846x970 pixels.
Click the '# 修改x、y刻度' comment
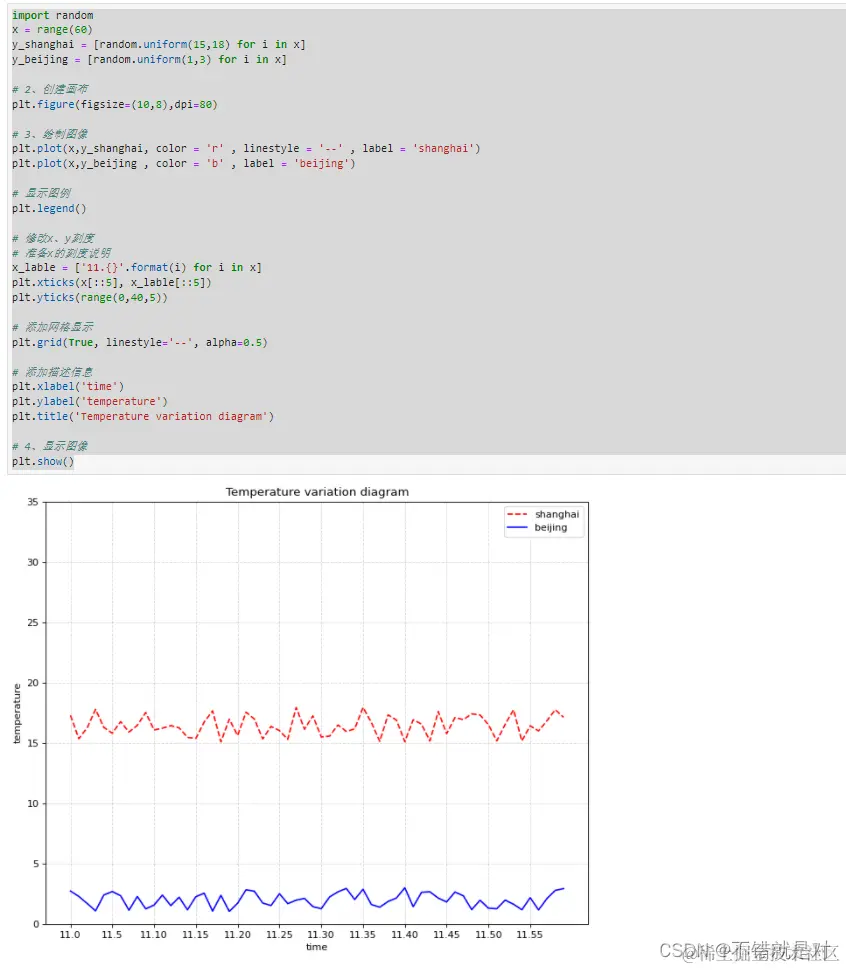coord(53,238)
